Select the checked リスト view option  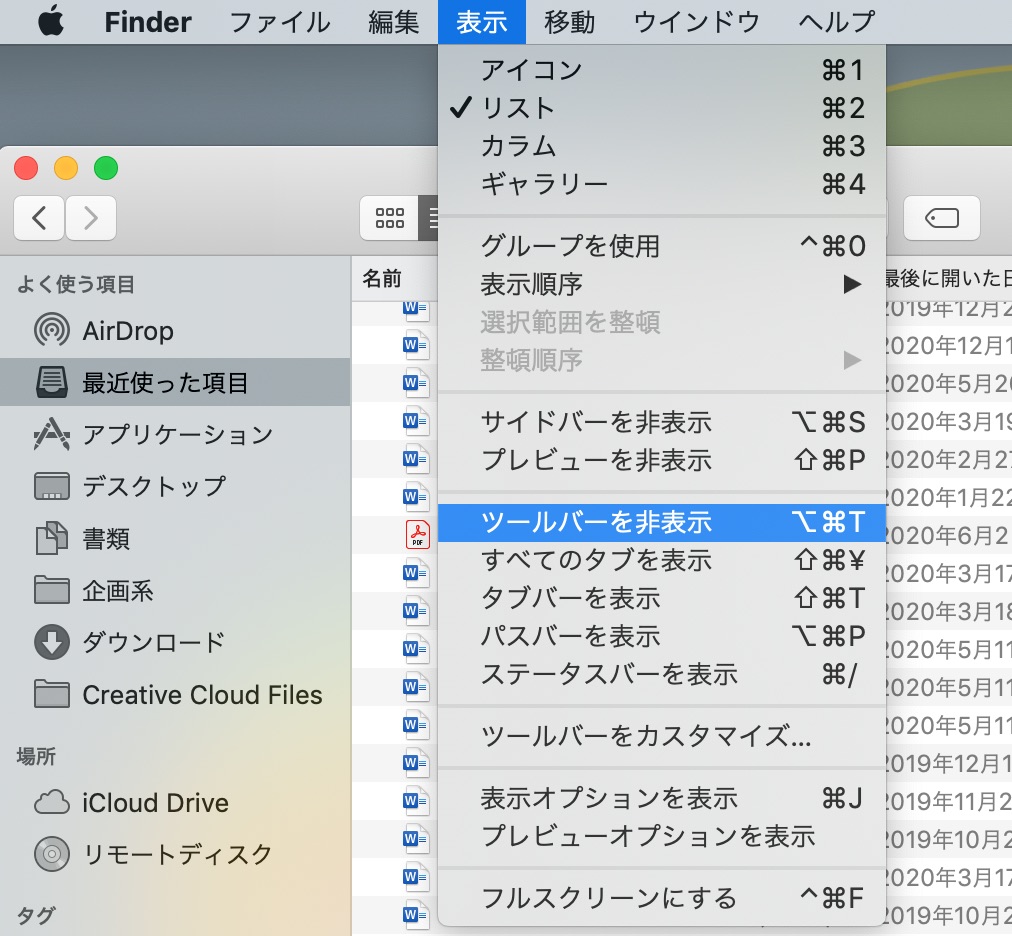[x=662, y=108]
